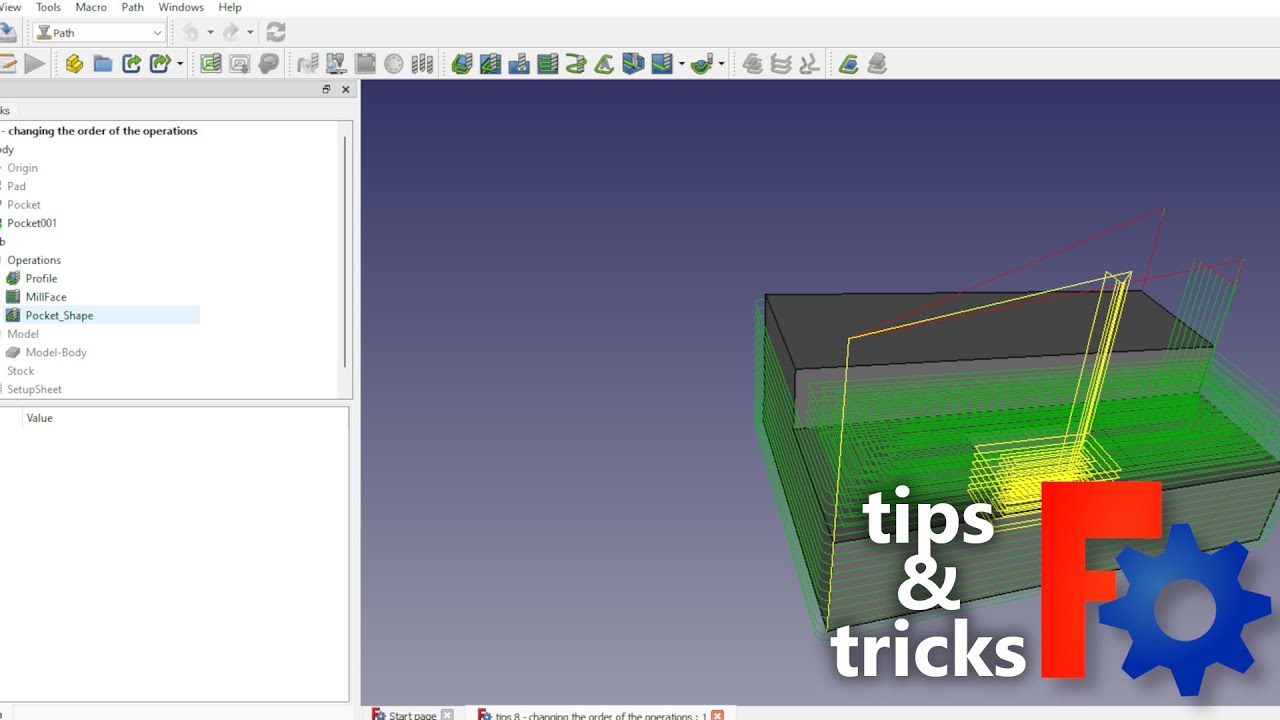Image resolution: width=1280 pixels, height=720 pixels.
Task: Undock the combo view panel
Action: point(326,89)
